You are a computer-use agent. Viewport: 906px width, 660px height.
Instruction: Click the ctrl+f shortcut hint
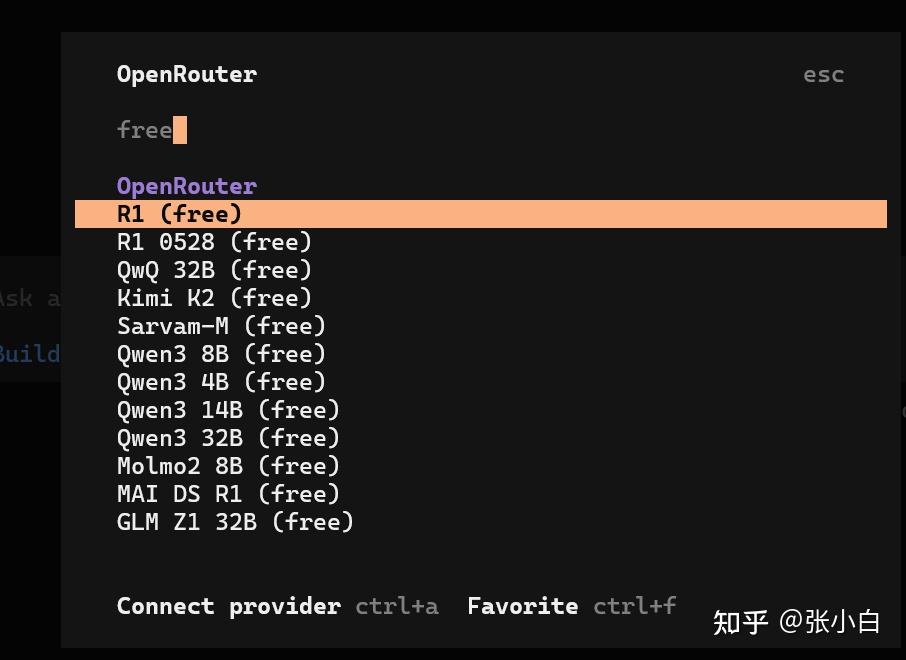pos(635,606)
